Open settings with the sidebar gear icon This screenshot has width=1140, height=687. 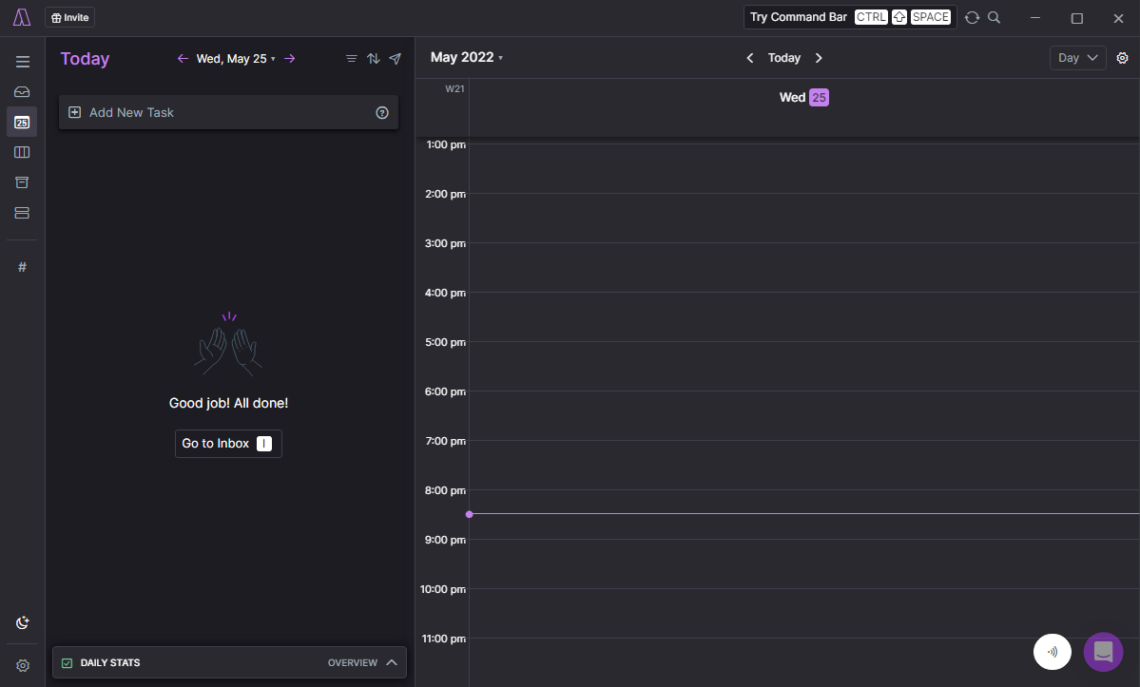click(22, 665)
